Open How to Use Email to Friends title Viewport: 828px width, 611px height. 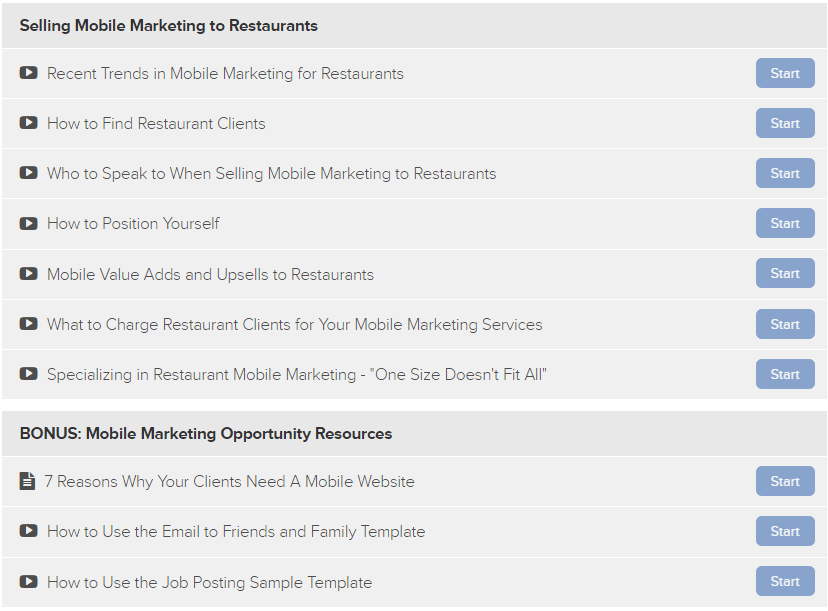[236, 532]
